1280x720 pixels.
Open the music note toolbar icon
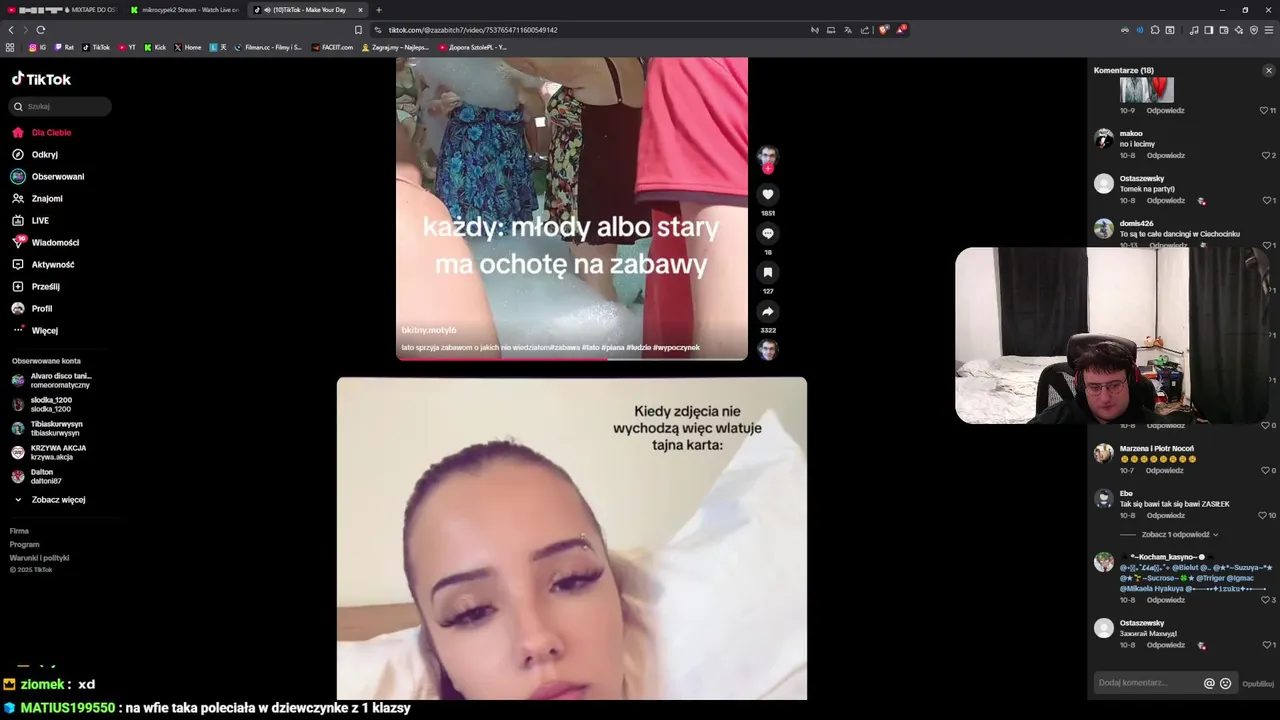[x=1193, y=30]
